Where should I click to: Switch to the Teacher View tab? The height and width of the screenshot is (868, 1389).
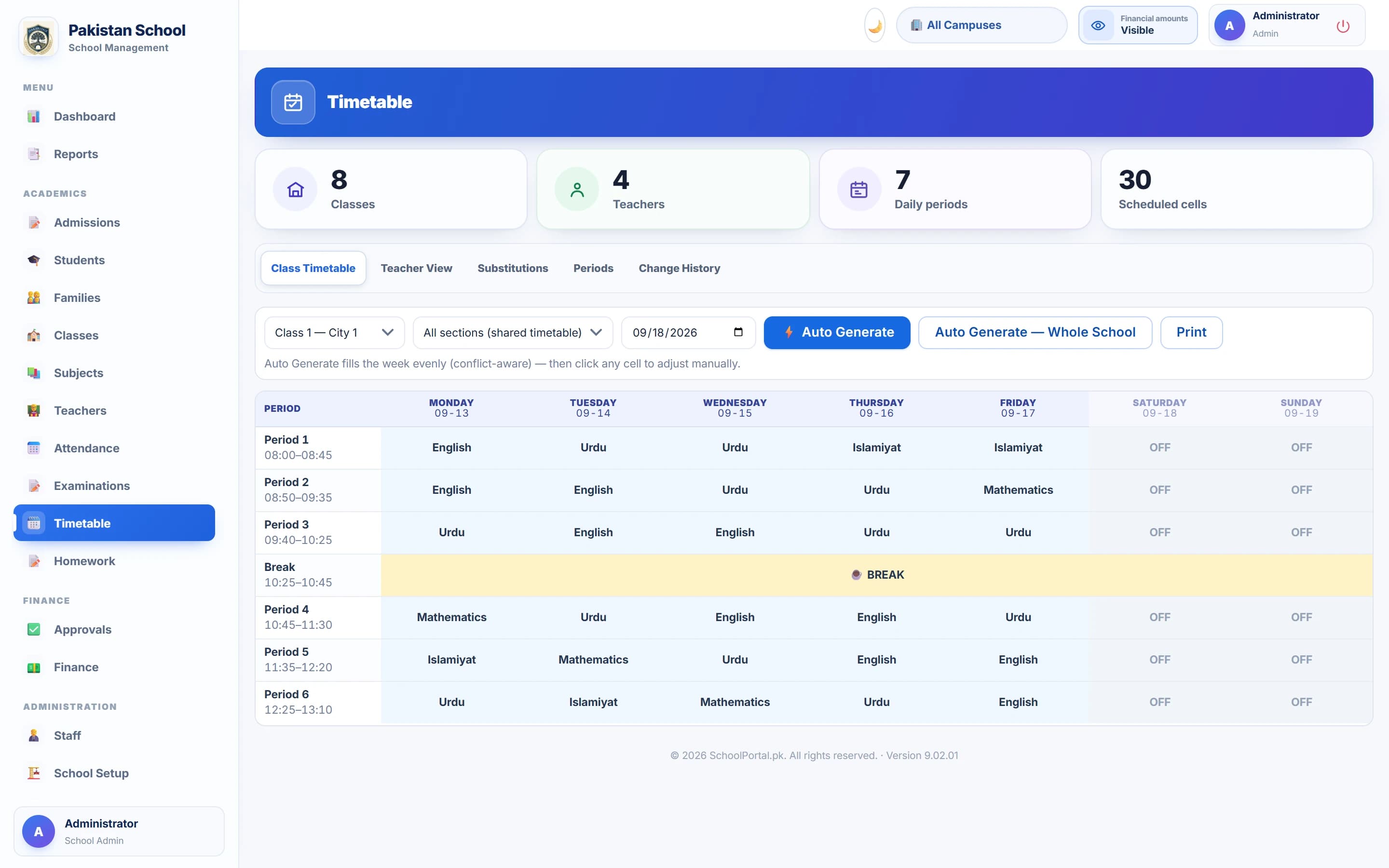click(417, 268)
